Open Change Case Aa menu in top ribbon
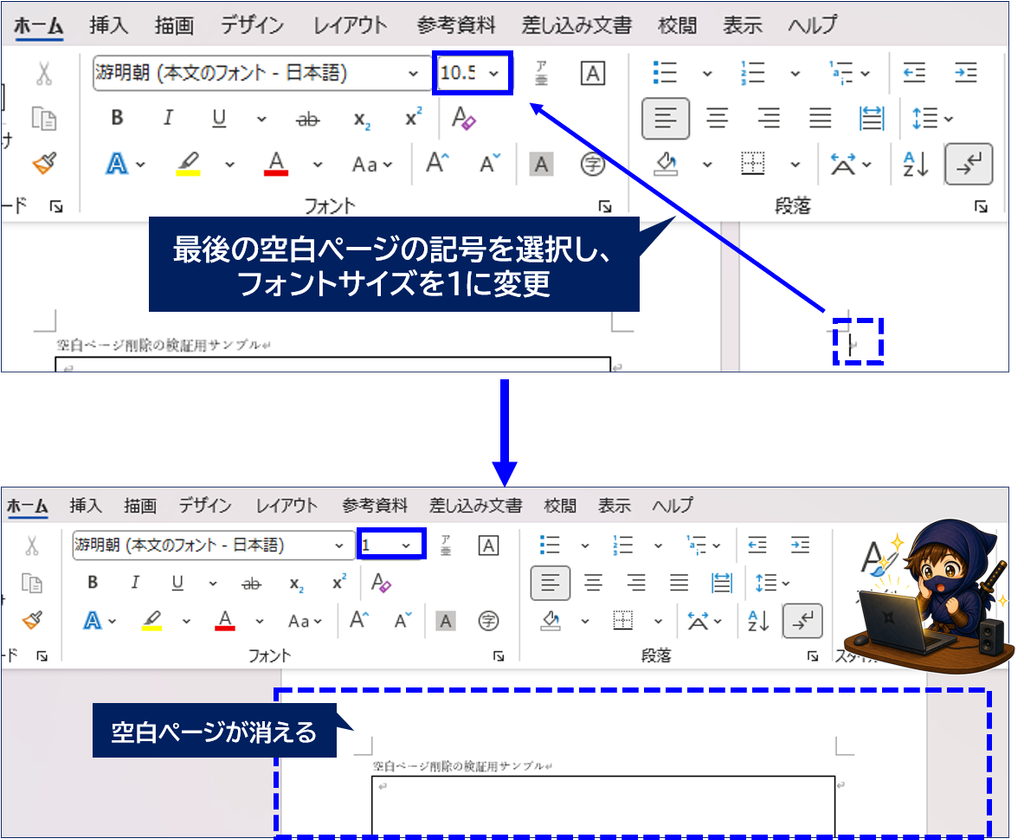1024x840 pixels. coord(372,164)
